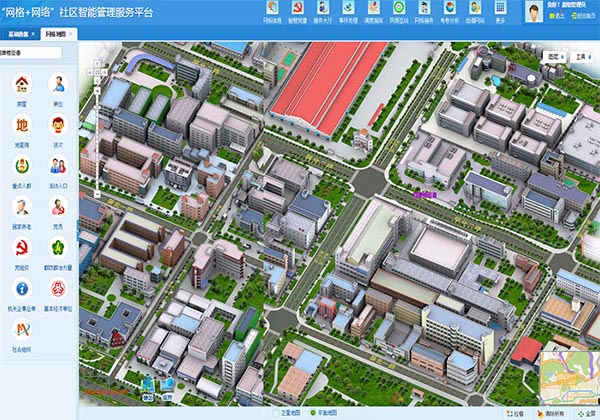Expand the 图层 dropdown on map
This screenshot has width=600, height=420.
[555, 57]
